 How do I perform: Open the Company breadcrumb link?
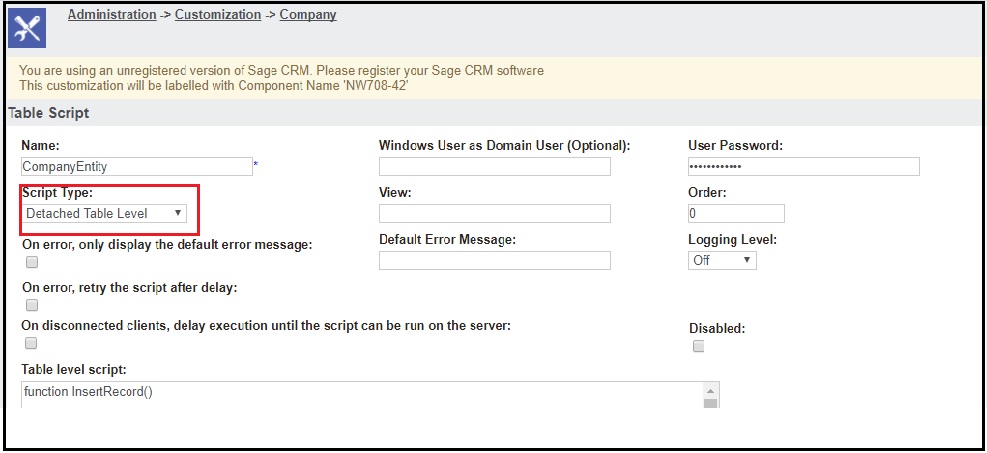pos(308,14)
